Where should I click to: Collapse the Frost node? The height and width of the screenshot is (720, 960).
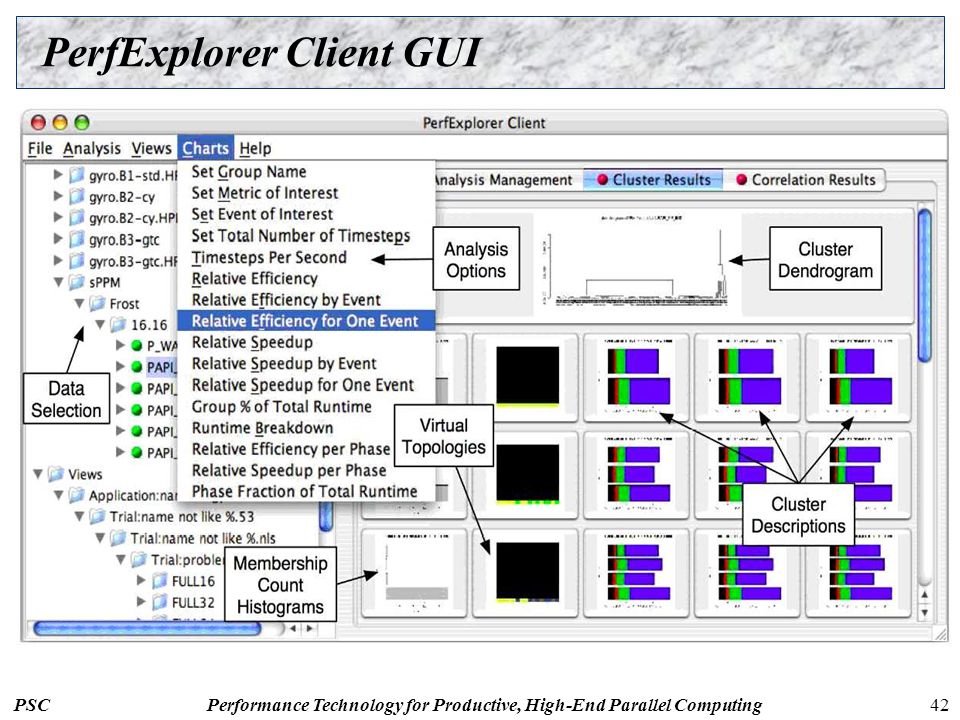coord(79,304)
